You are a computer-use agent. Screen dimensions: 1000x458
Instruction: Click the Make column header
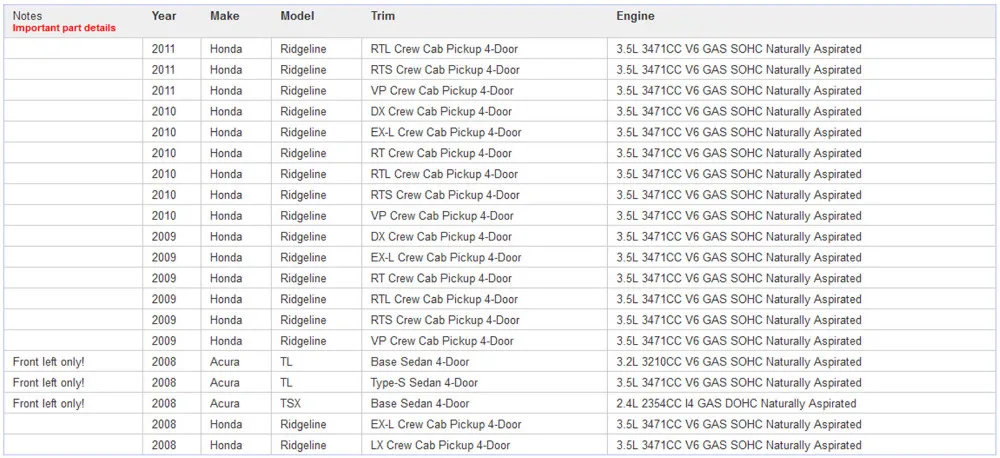(x=224, y=16)
